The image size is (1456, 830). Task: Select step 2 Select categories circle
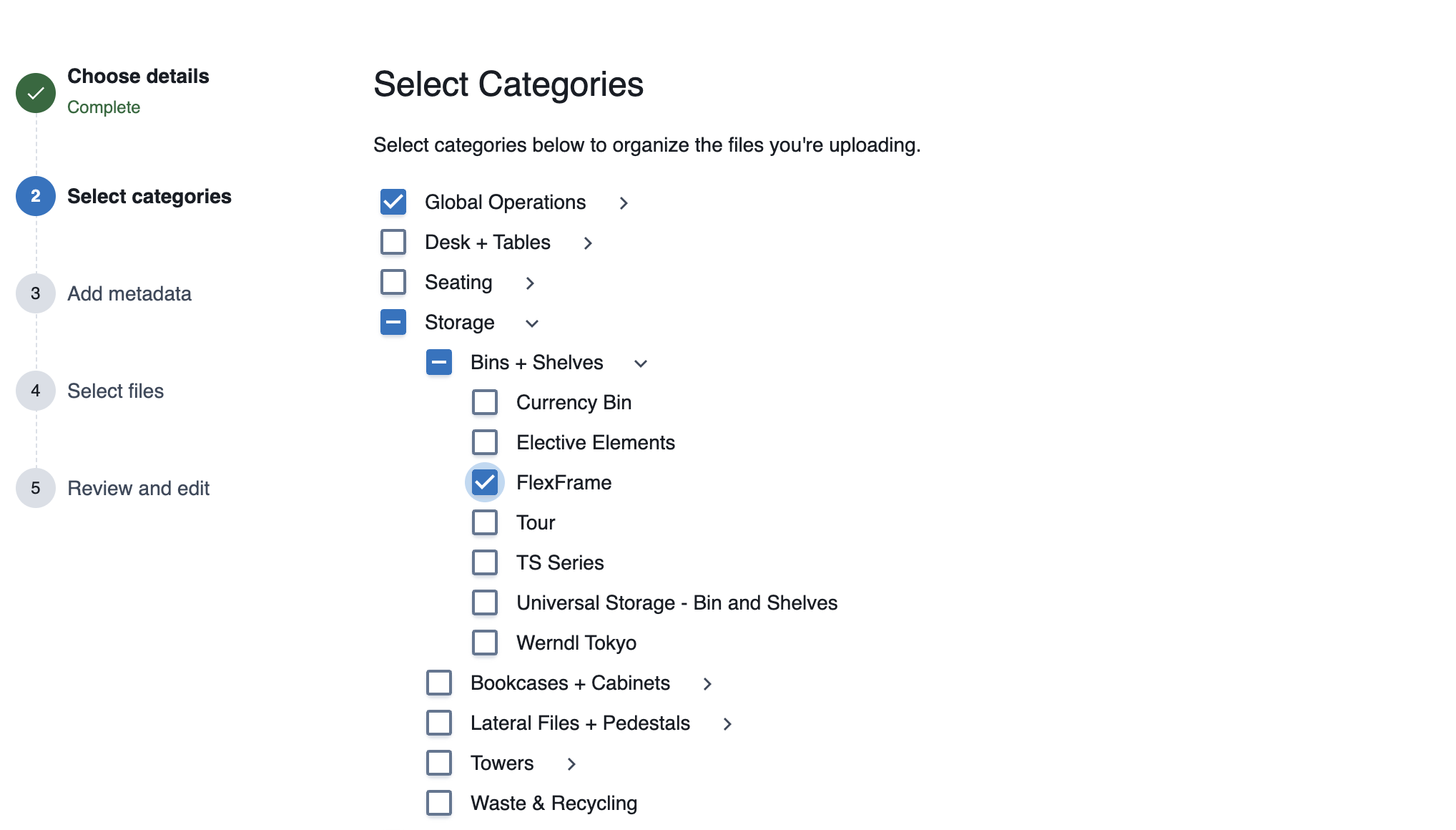click(x=34, y=195)
